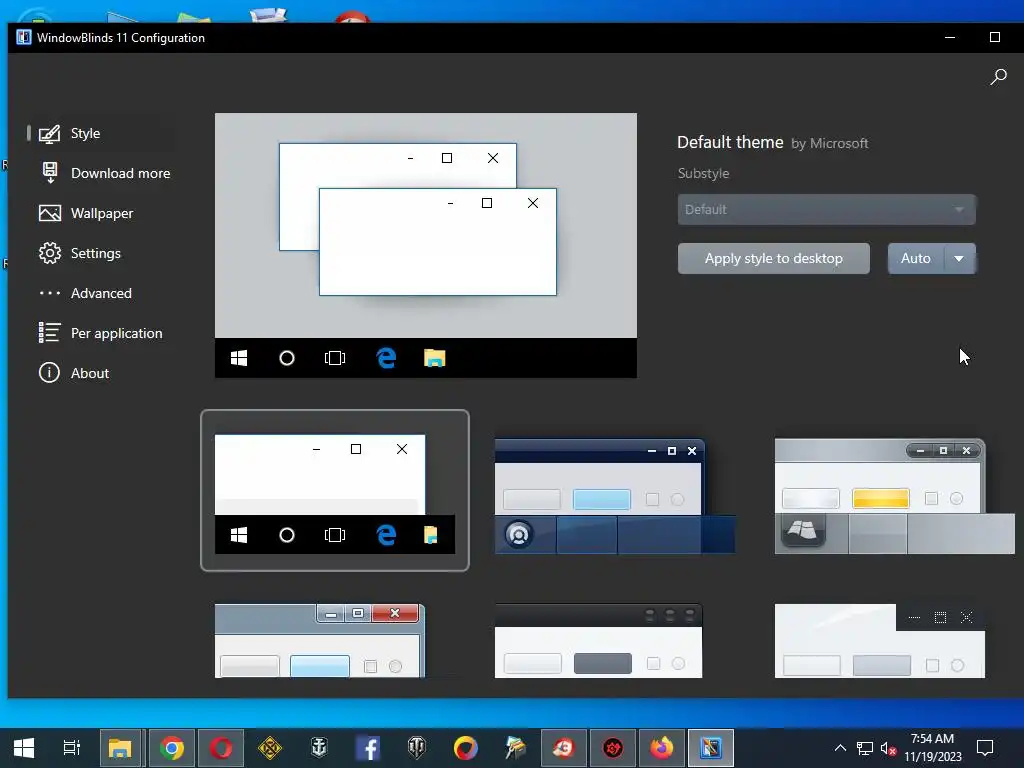Screen dimensions: 1024x768
Task: Open File Explorer from taskbar
Action: coord(120,748)
